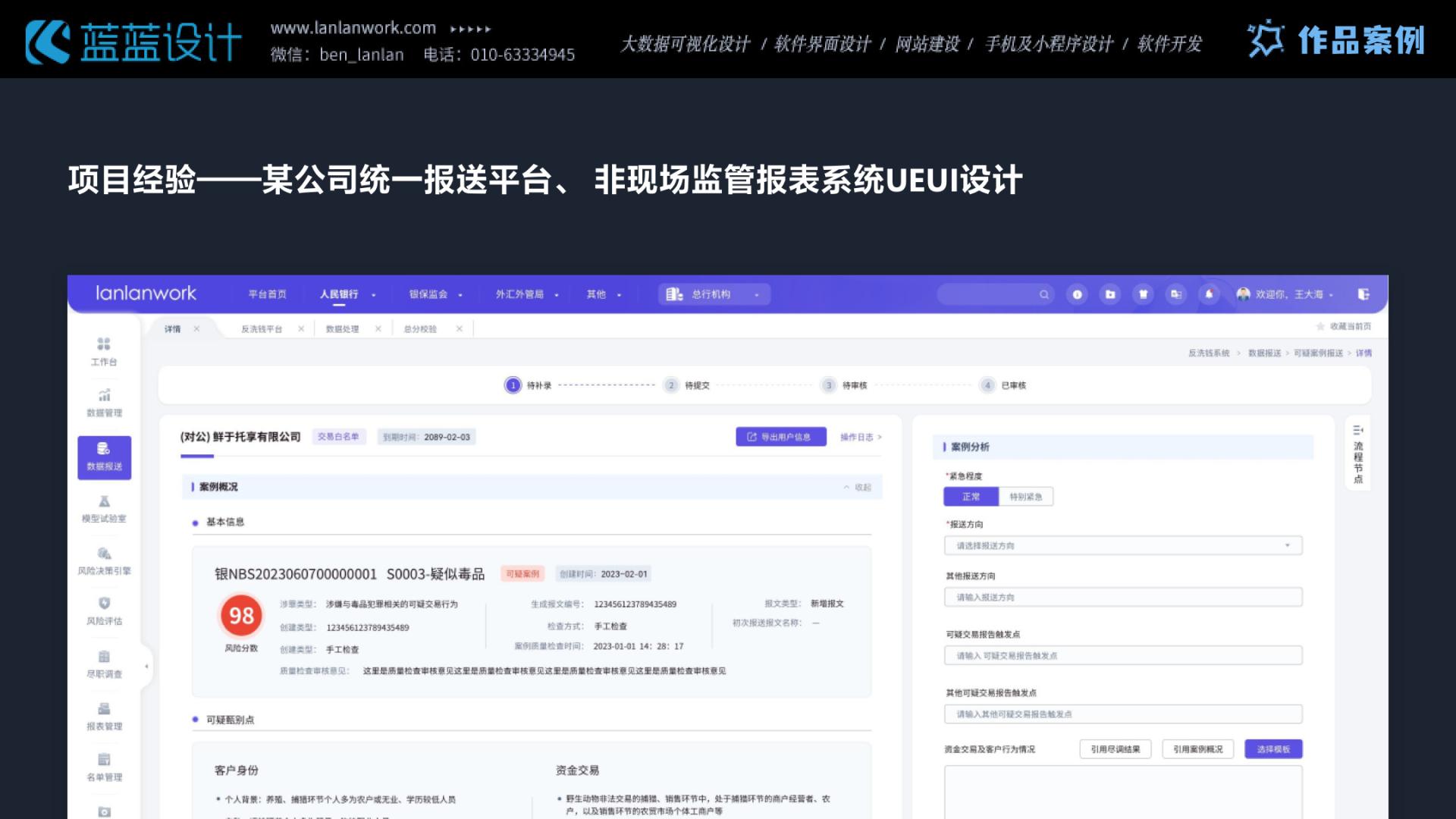Select 特别紧急 urgency option
Screen dimensions: 1456x819
1026,497
